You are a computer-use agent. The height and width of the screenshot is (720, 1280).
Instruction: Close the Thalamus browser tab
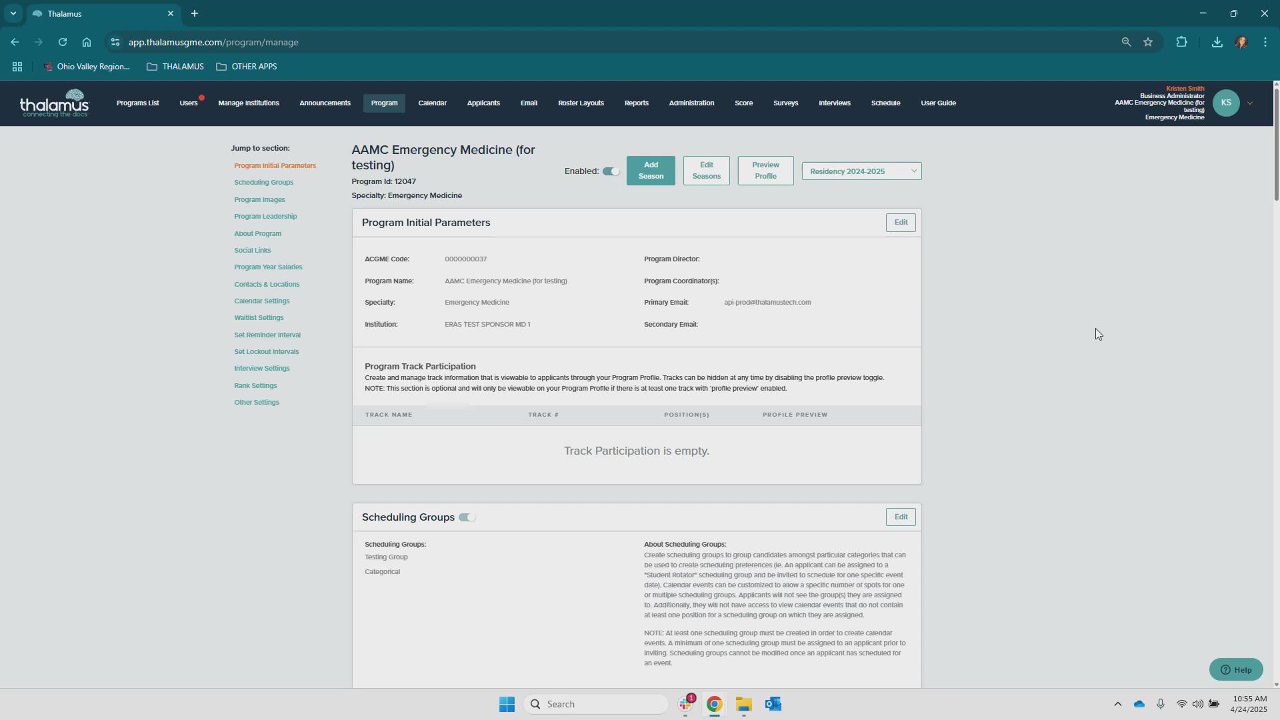[x=170, y=13]
